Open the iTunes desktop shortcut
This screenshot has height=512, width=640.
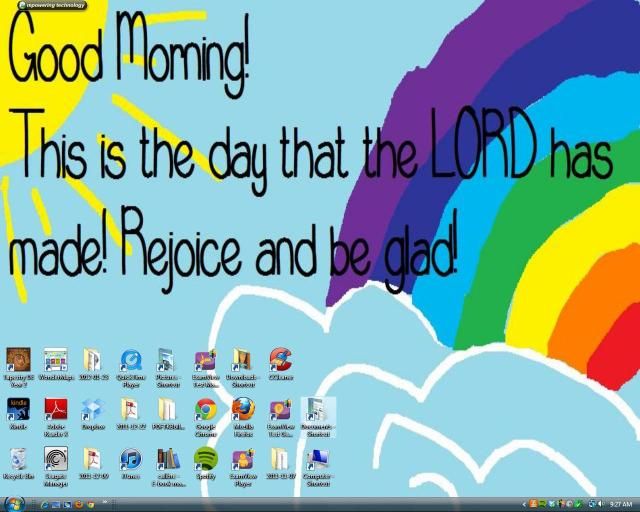tap(130, 459)
